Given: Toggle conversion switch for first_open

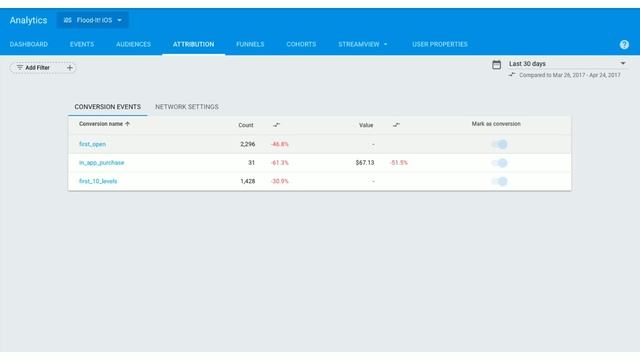Looking at the screenshot, I should click(x=499, y=144).
